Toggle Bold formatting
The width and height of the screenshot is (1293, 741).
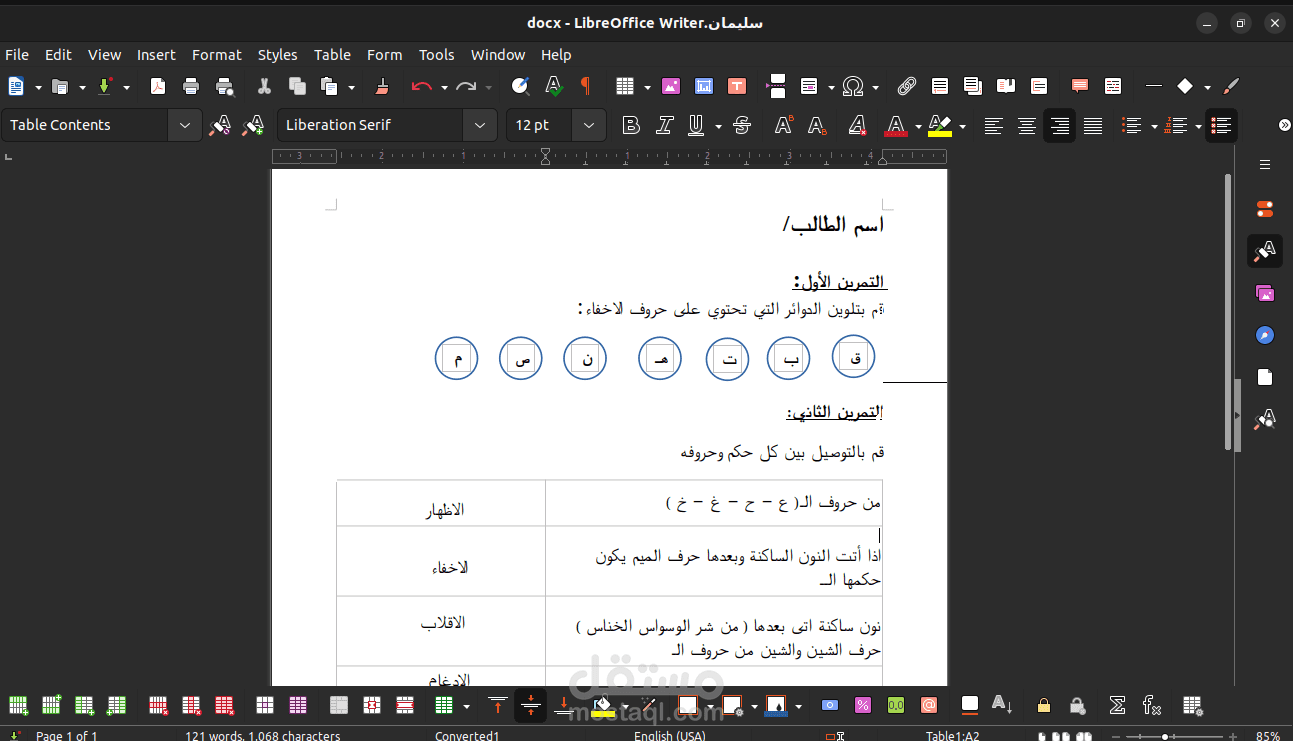coord(630,125)
